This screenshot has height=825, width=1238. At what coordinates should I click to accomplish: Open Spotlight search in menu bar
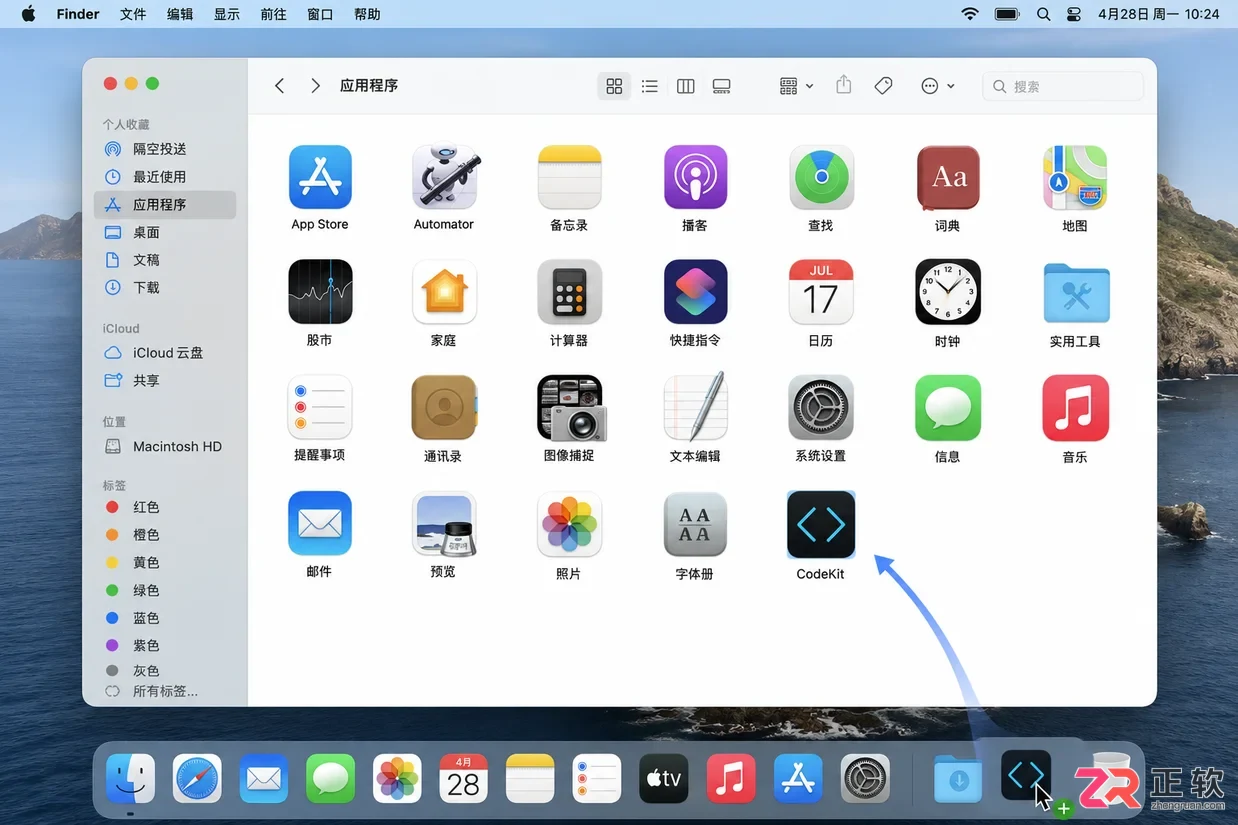tap(1044, 14)
